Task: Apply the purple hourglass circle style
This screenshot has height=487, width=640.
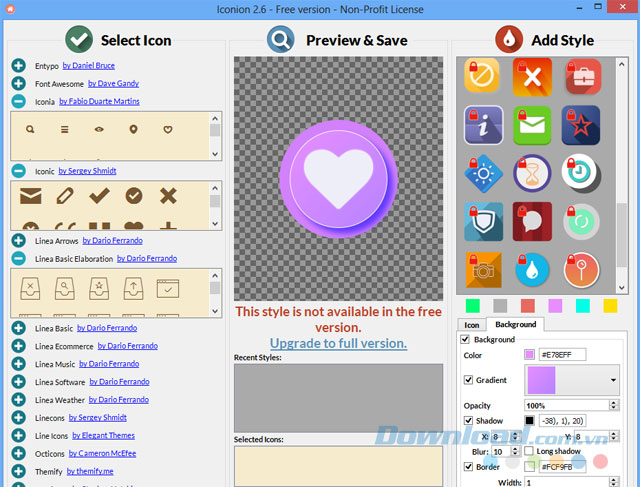Action: 532,174
